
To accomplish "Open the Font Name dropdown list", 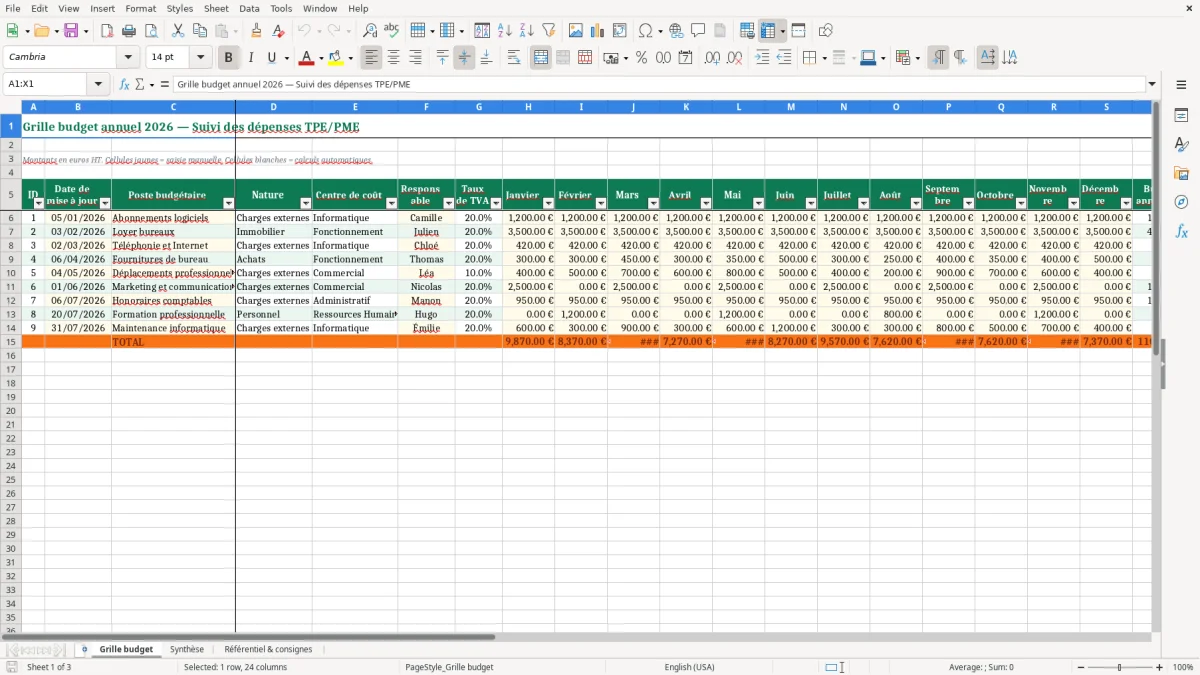I will click(x=128, y=57).
